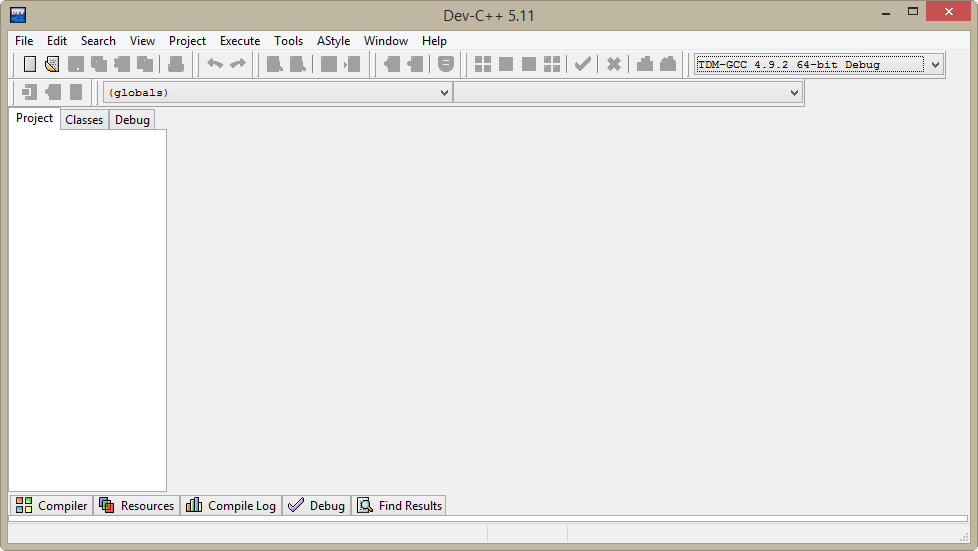This screenshot has width=978, height=551.
Task: Maximize the Dev-C++ window
Action: point(913,12)
